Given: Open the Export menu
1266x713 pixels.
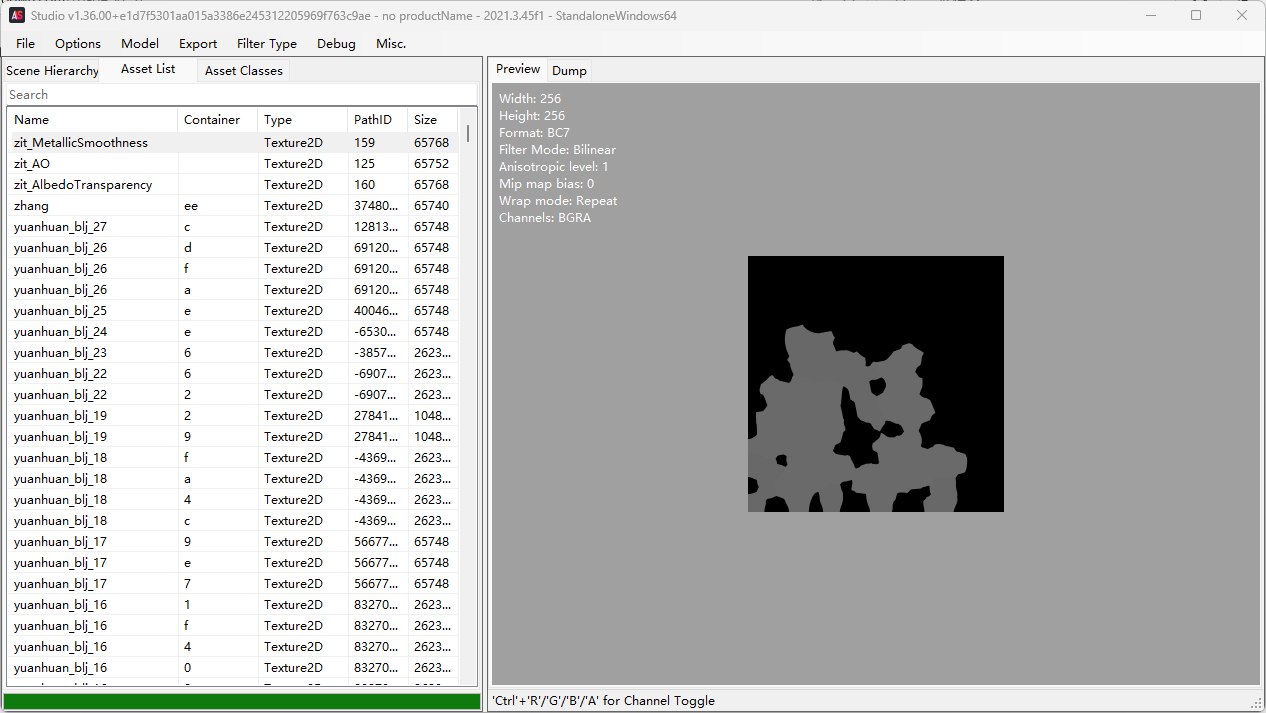Looking at the screenshot, I should [198, 44].
